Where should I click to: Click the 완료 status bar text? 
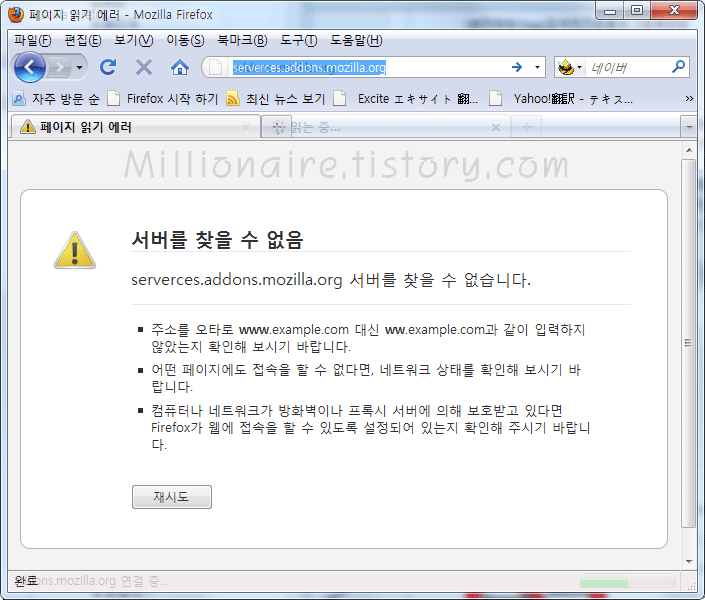pos(26,581)
